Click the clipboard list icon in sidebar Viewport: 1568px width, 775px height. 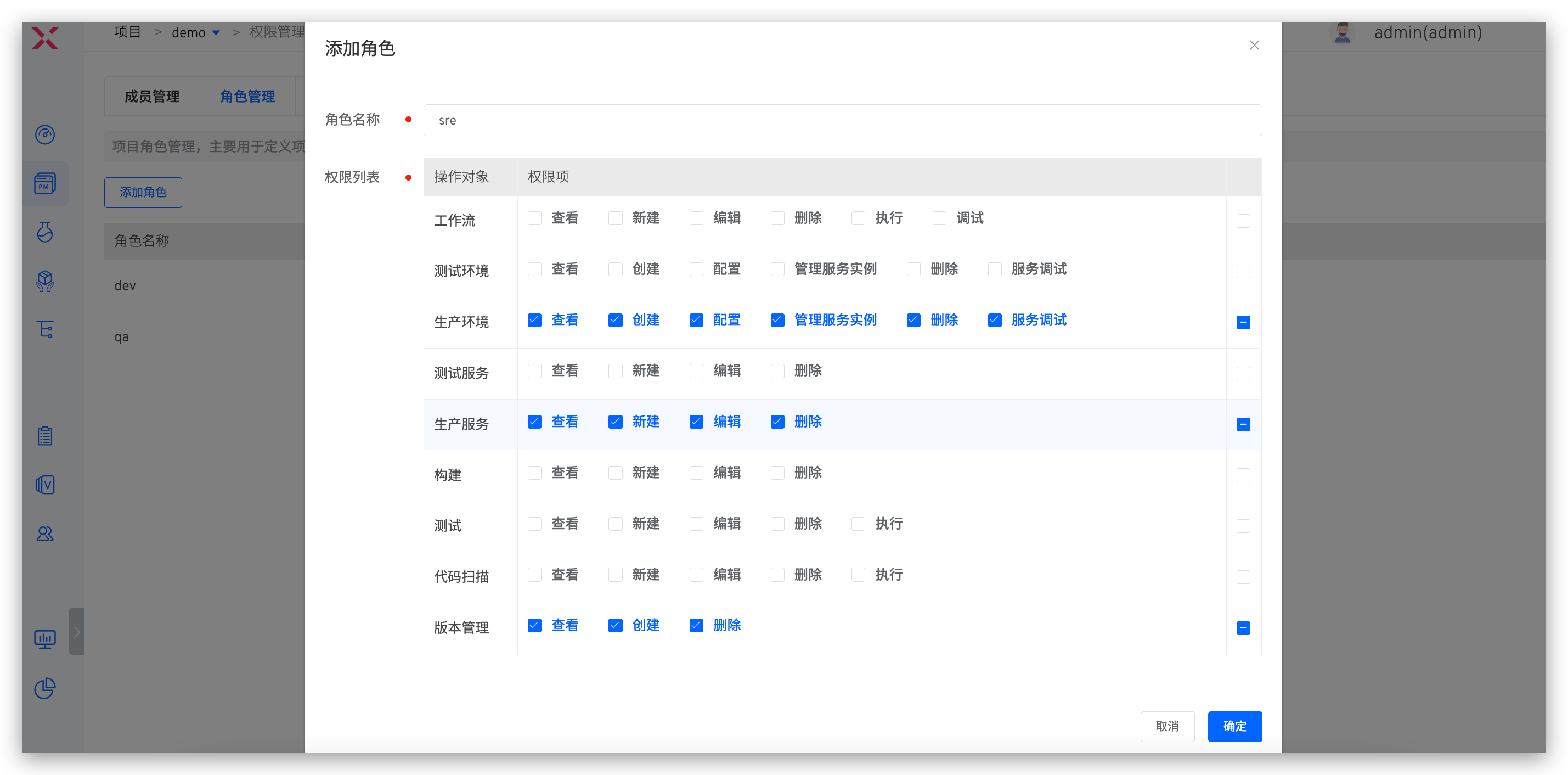point(45,436)
